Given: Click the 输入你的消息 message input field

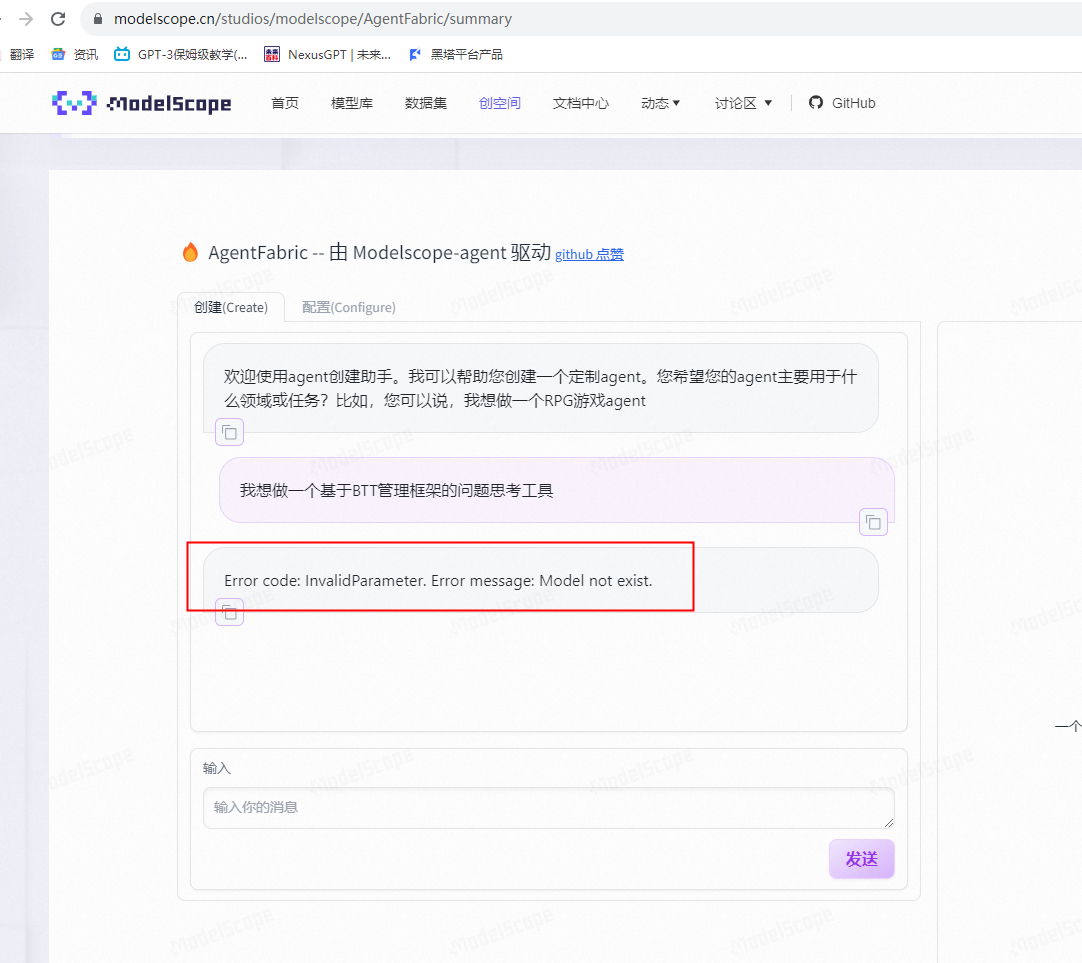Looking at the screenshot, I should pos(548,808).
